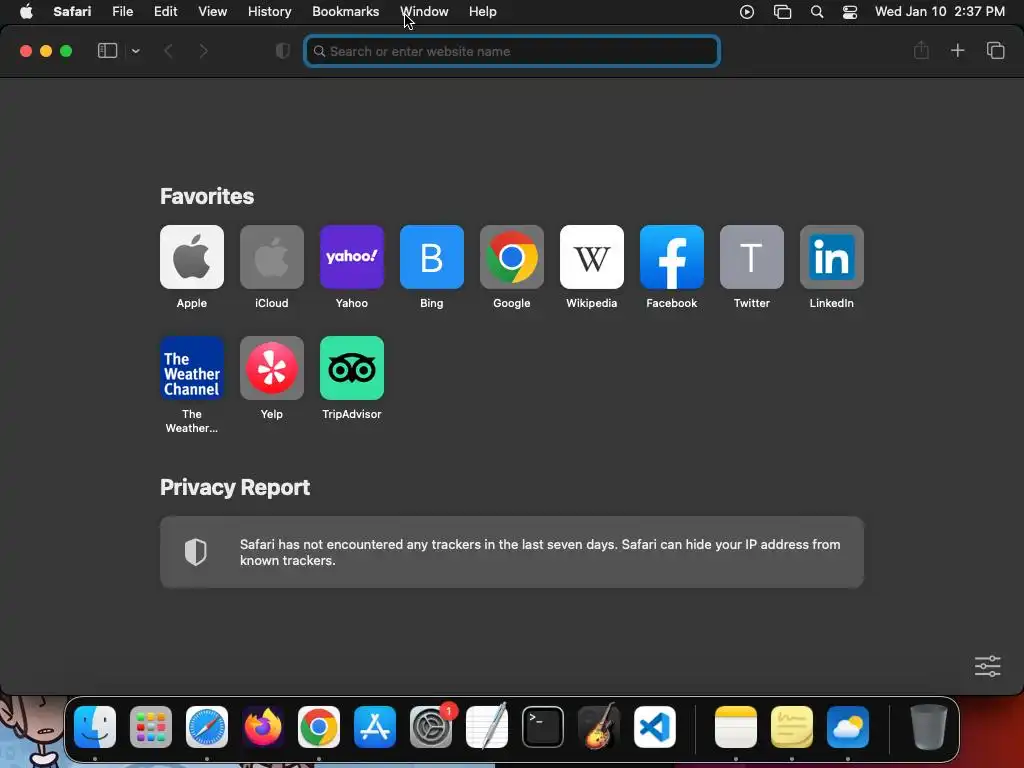Open the Help menu

click(483, 12)
